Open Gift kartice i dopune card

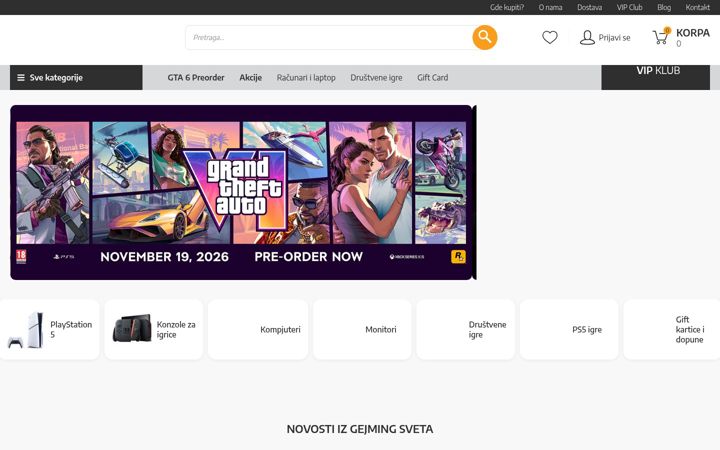pyautogui.click(x=672, y=330)
